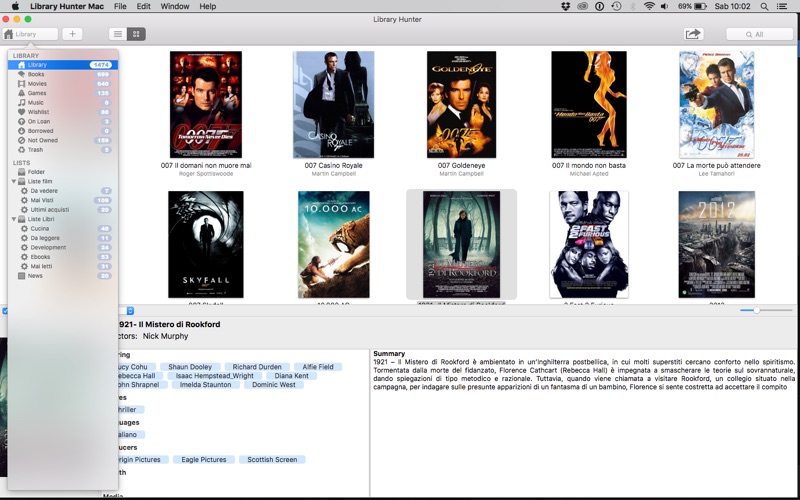The width and height of the screenshot is (800, 500).
Task: Open the Dropbox menu bar icon
Action: [565, 6]
